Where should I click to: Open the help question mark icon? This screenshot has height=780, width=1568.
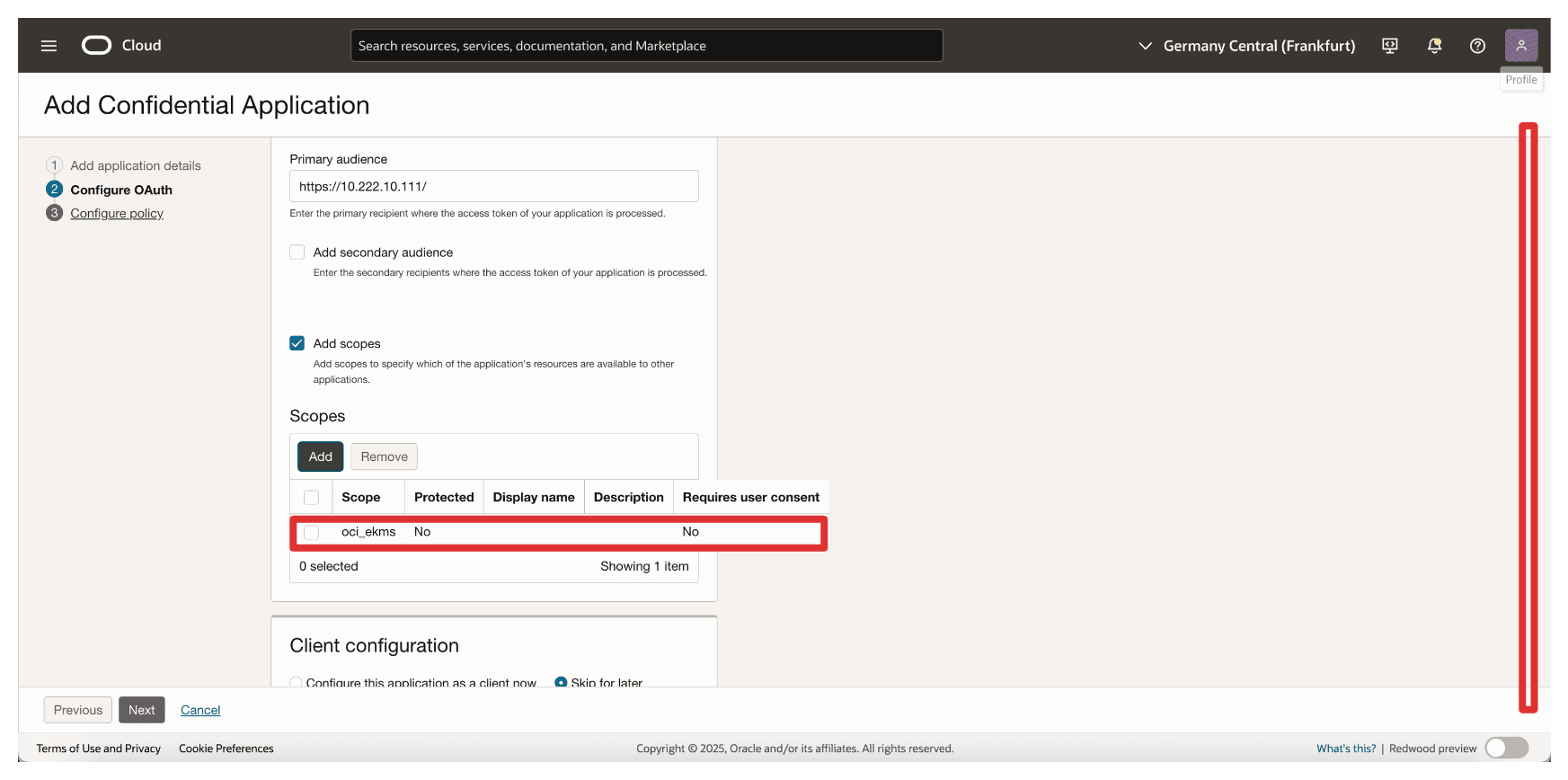coord(1477,46)
